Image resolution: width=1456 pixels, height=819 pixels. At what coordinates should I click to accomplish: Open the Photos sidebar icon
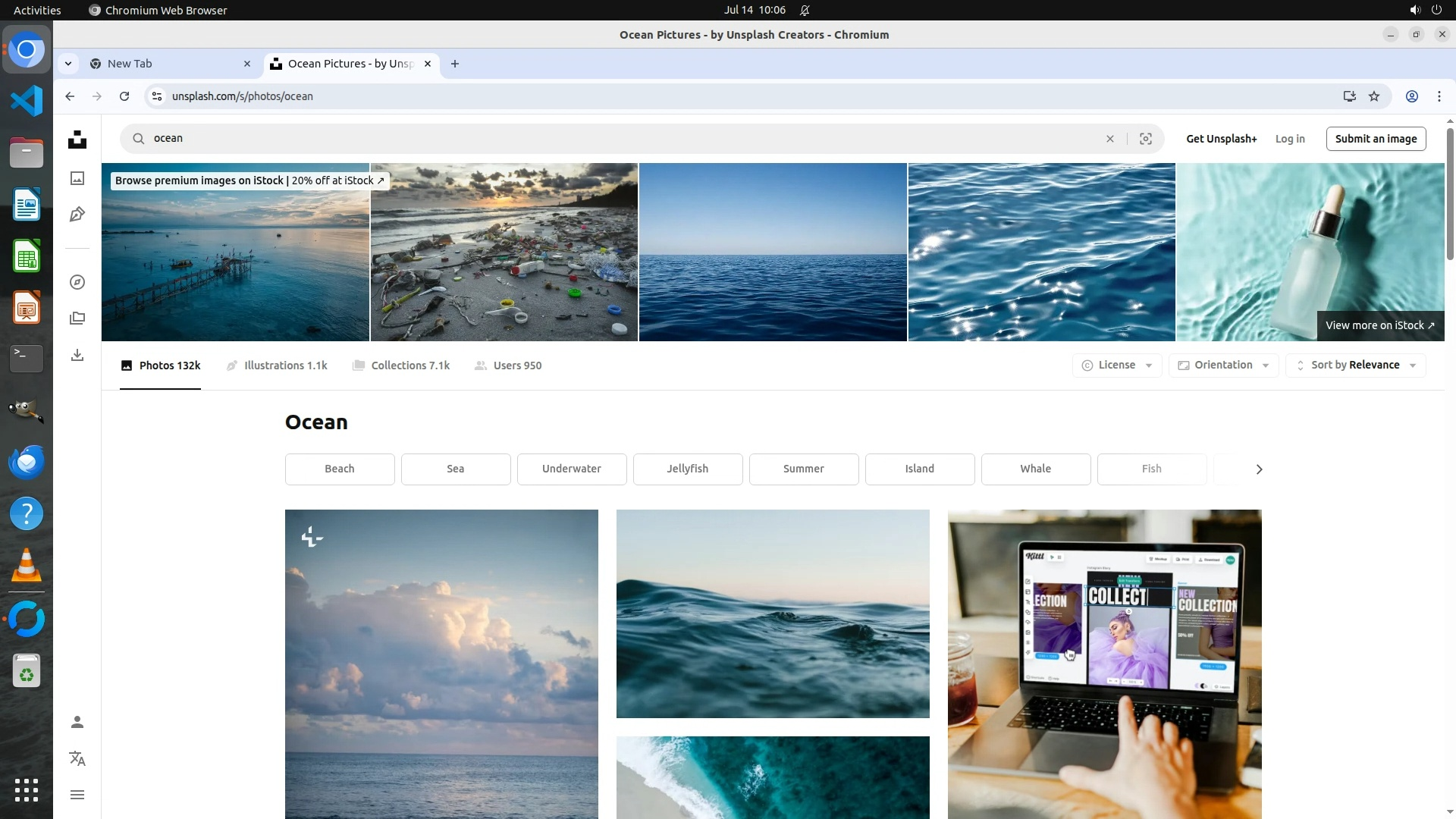[x=77, y=178]
